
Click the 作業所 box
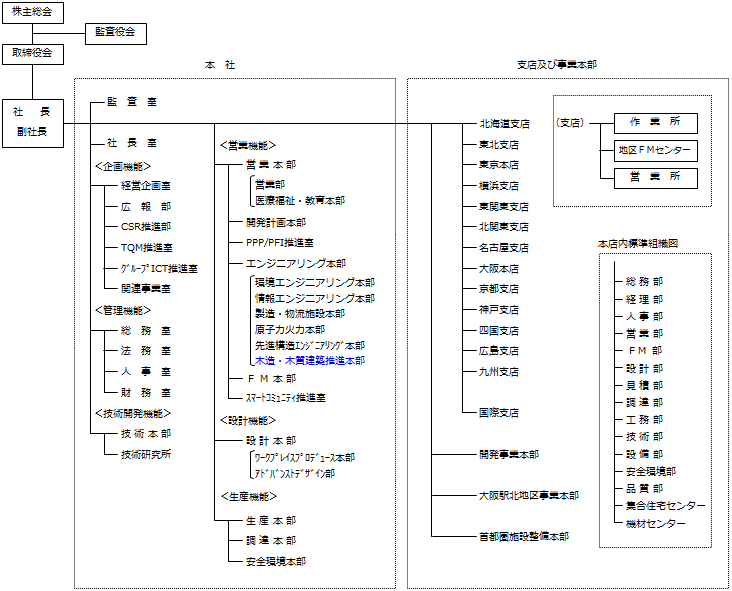pyautogui.click(x=655, y=123)
